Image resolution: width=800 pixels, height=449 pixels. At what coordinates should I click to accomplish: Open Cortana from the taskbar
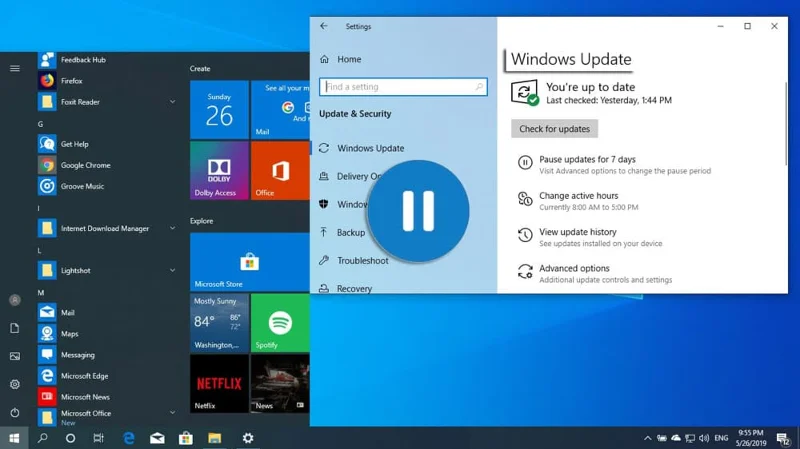tap(70, 438)
